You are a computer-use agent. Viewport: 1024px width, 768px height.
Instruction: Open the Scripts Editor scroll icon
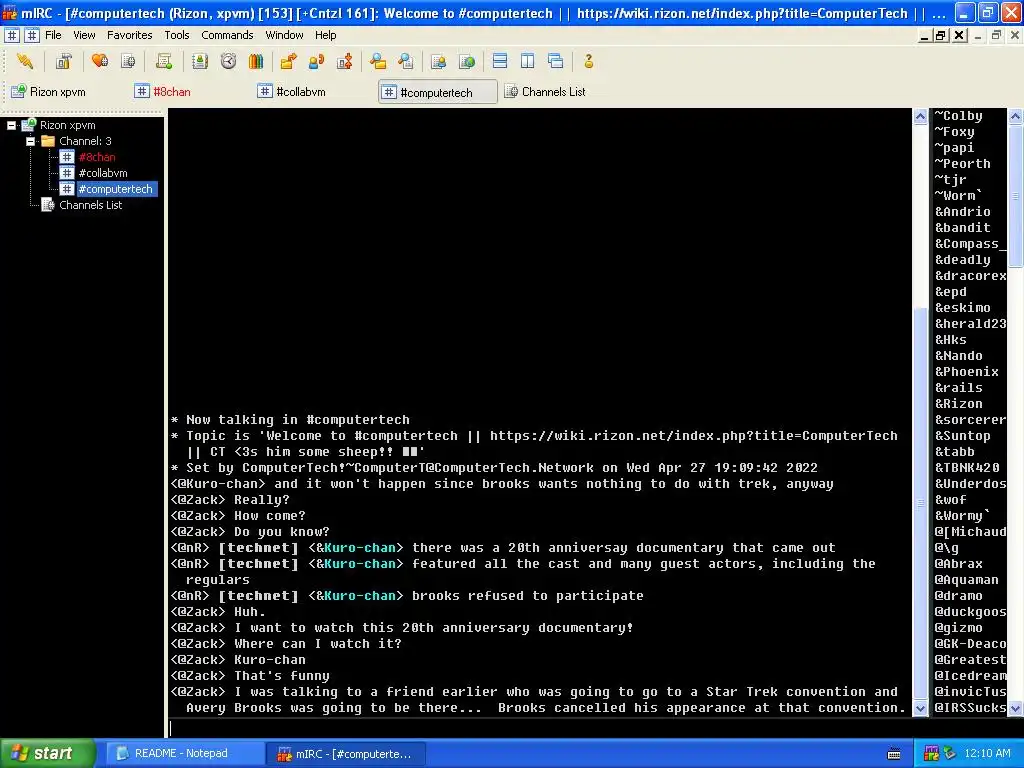coord(164,61)
